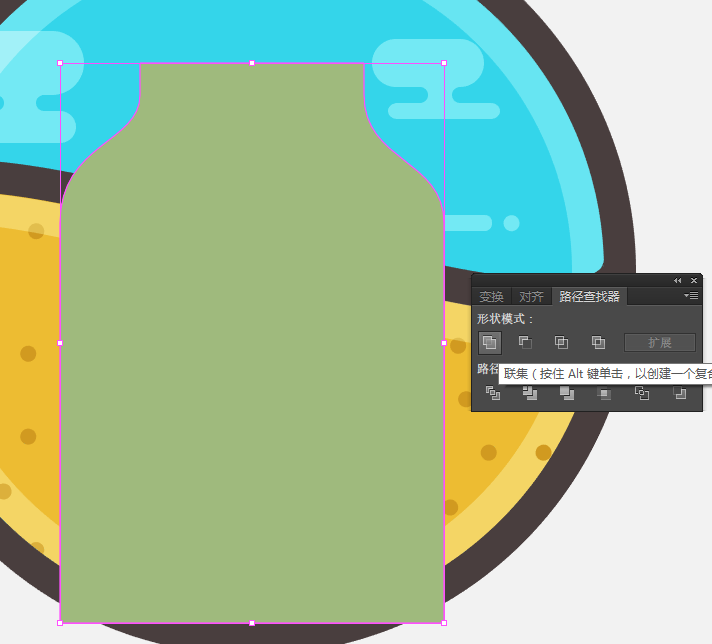Select the 路径查找器 (Pathfinder) tab
This screenshot has width=712, height=644.
[589, 297]
